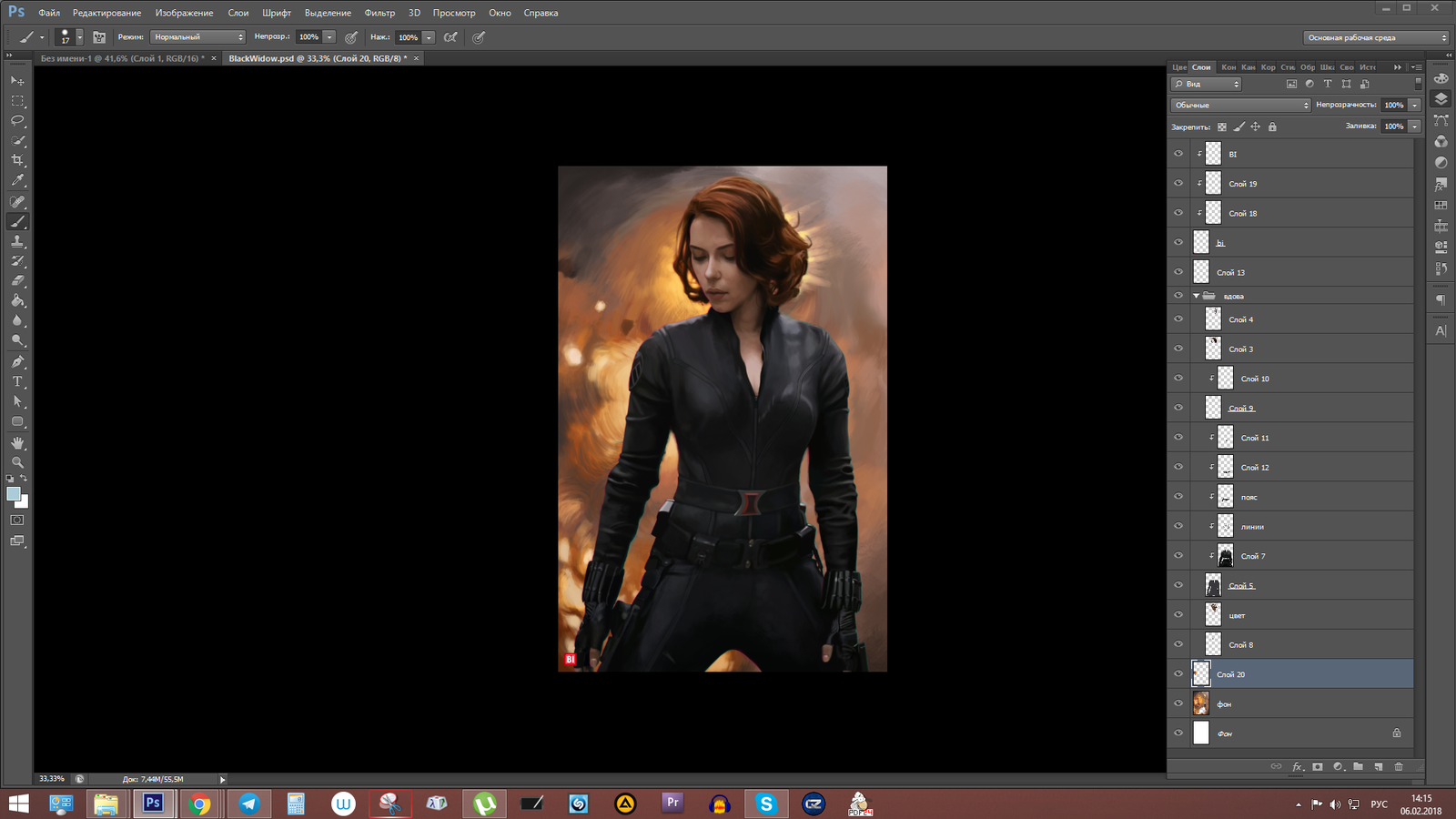Open Telegram from the taskbar

point(248,804)
